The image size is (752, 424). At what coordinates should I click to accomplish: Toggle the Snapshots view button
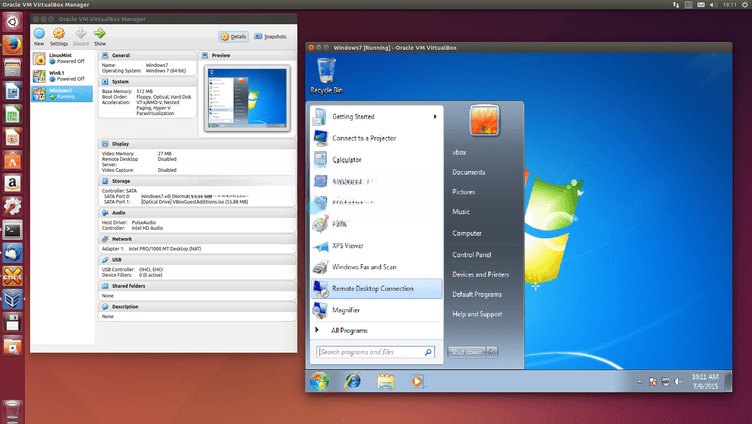pyautogui.click(x=270, y=36)
